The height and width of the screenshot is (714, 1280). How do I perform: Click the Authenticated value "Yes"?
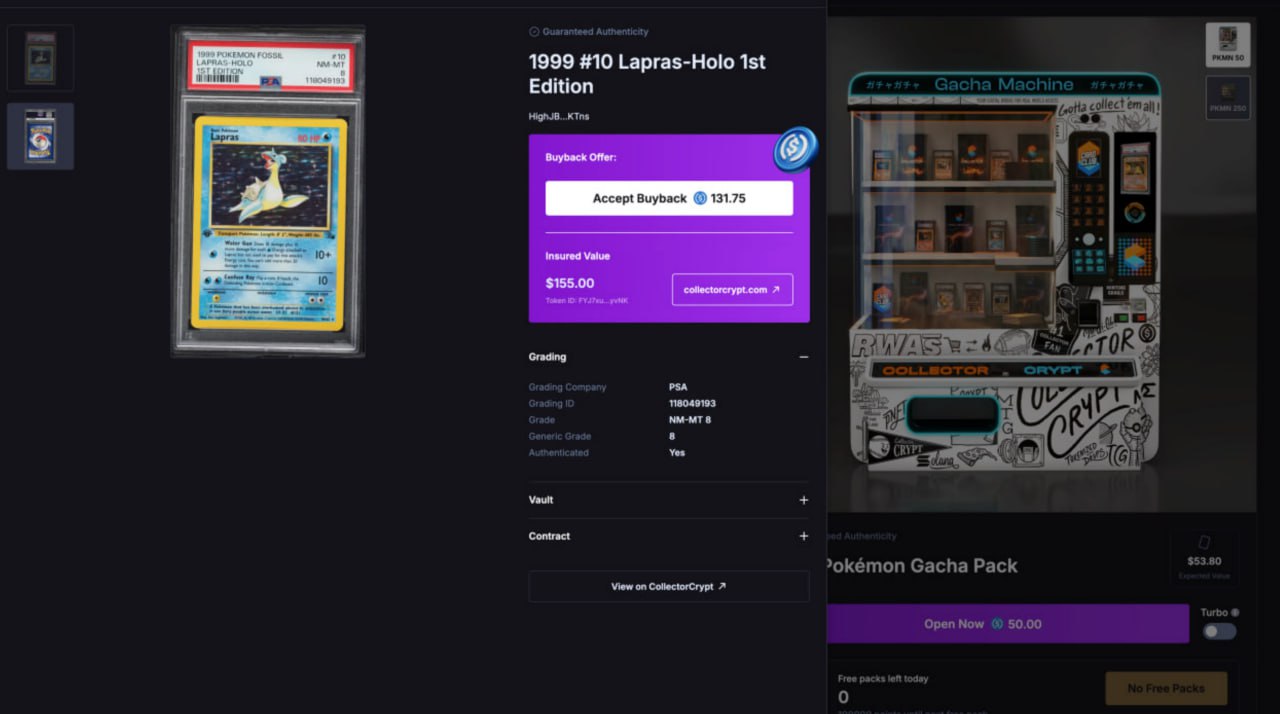(677, 453)
